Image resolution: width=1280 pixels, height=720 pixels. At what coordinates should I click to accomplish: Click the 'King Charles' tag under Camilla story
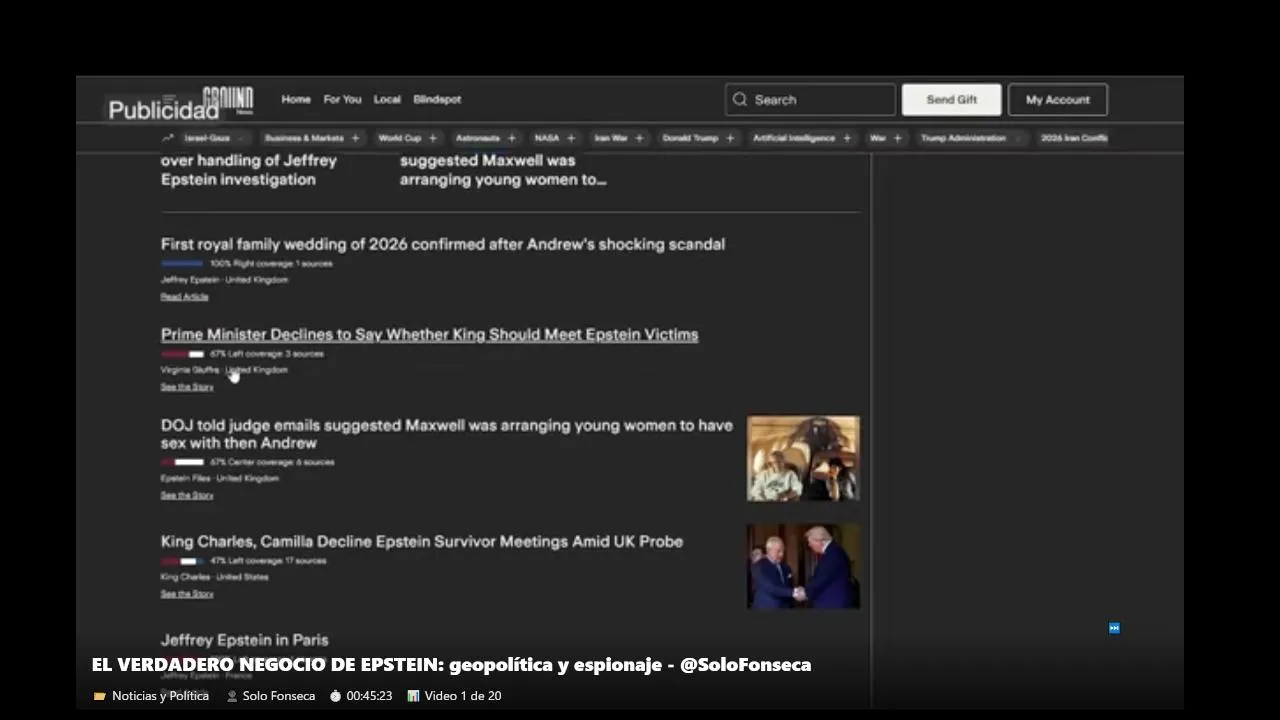pyautogui.click(x=186, y=577)
